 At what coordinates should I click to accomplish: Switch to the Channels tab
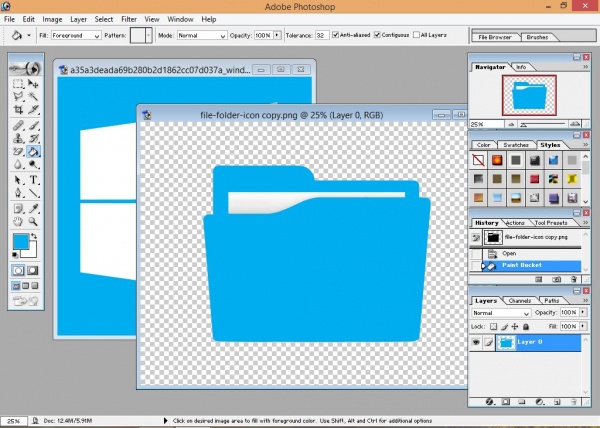[520, 300]
